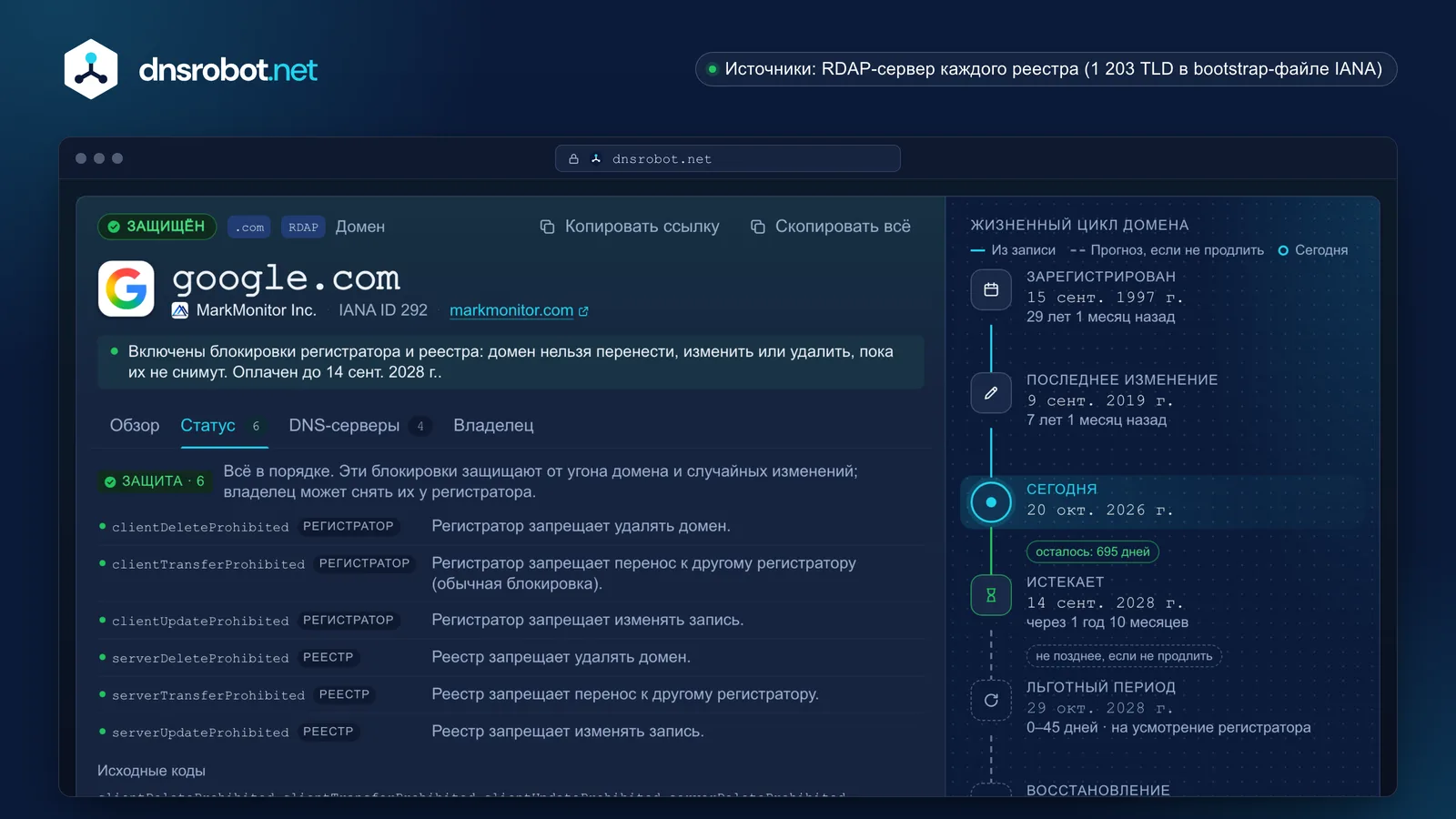1456x819 pixels.
Task: Click Скопировать всё button
Action: pyautogui.click(x=830, y=227)
